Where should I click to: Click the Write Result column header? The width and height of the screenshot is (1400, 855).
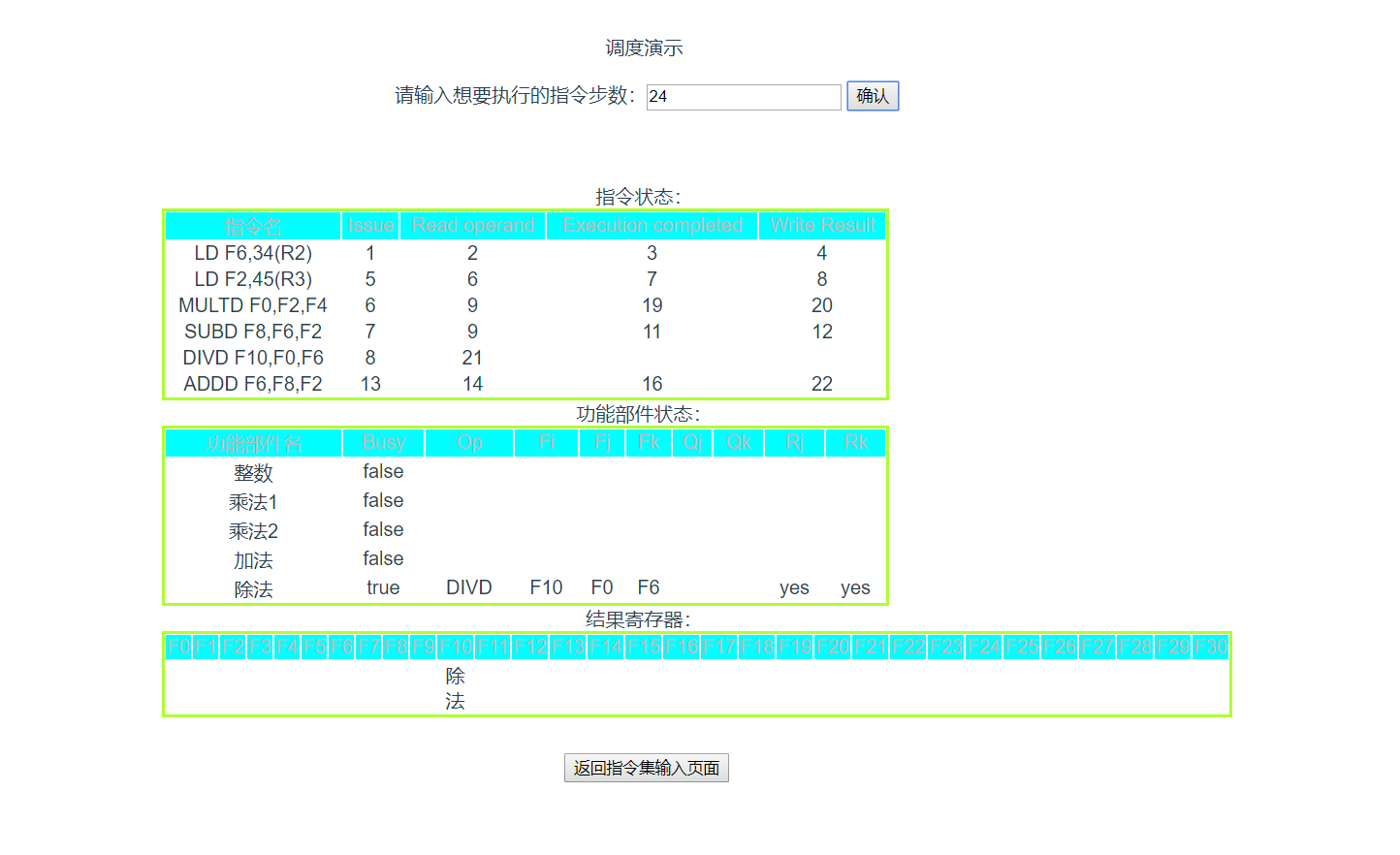[821, 225]
